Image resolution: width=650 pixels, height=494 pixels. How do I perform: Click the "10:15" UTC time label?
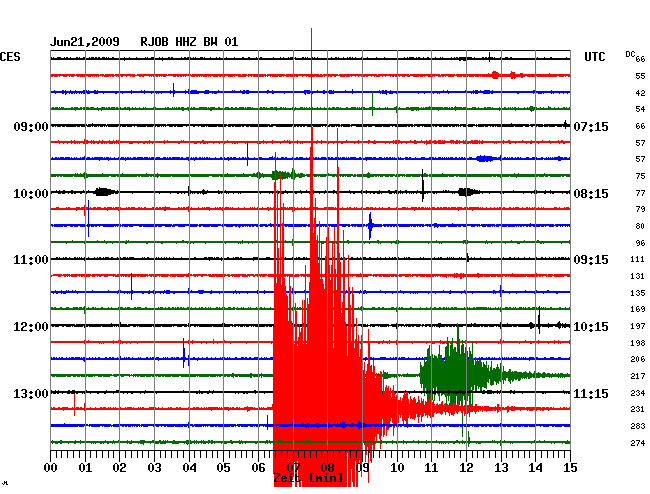(591, 327)
